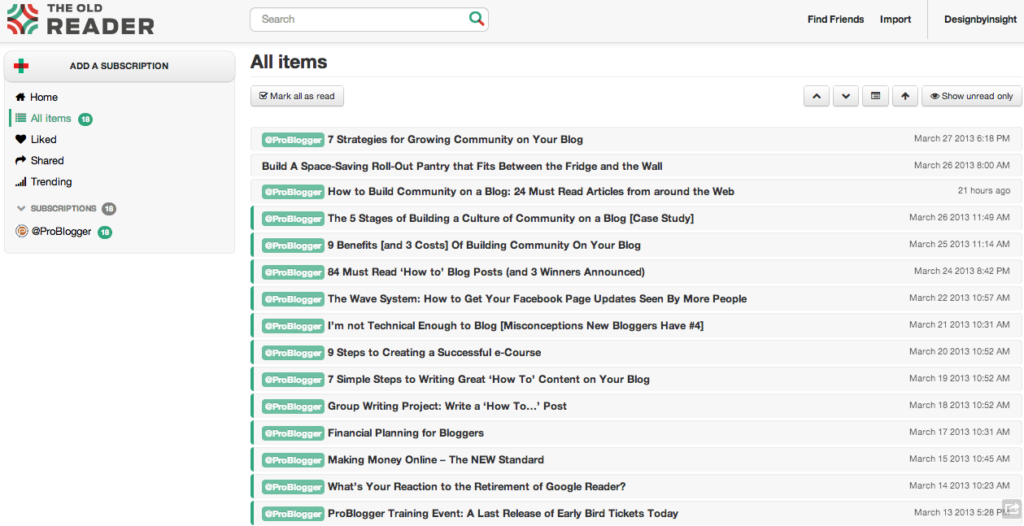Open 'Making Money Online' post
Image resolution: width=1024 pixels, height=526 pixels.
(x=436, y=459)
